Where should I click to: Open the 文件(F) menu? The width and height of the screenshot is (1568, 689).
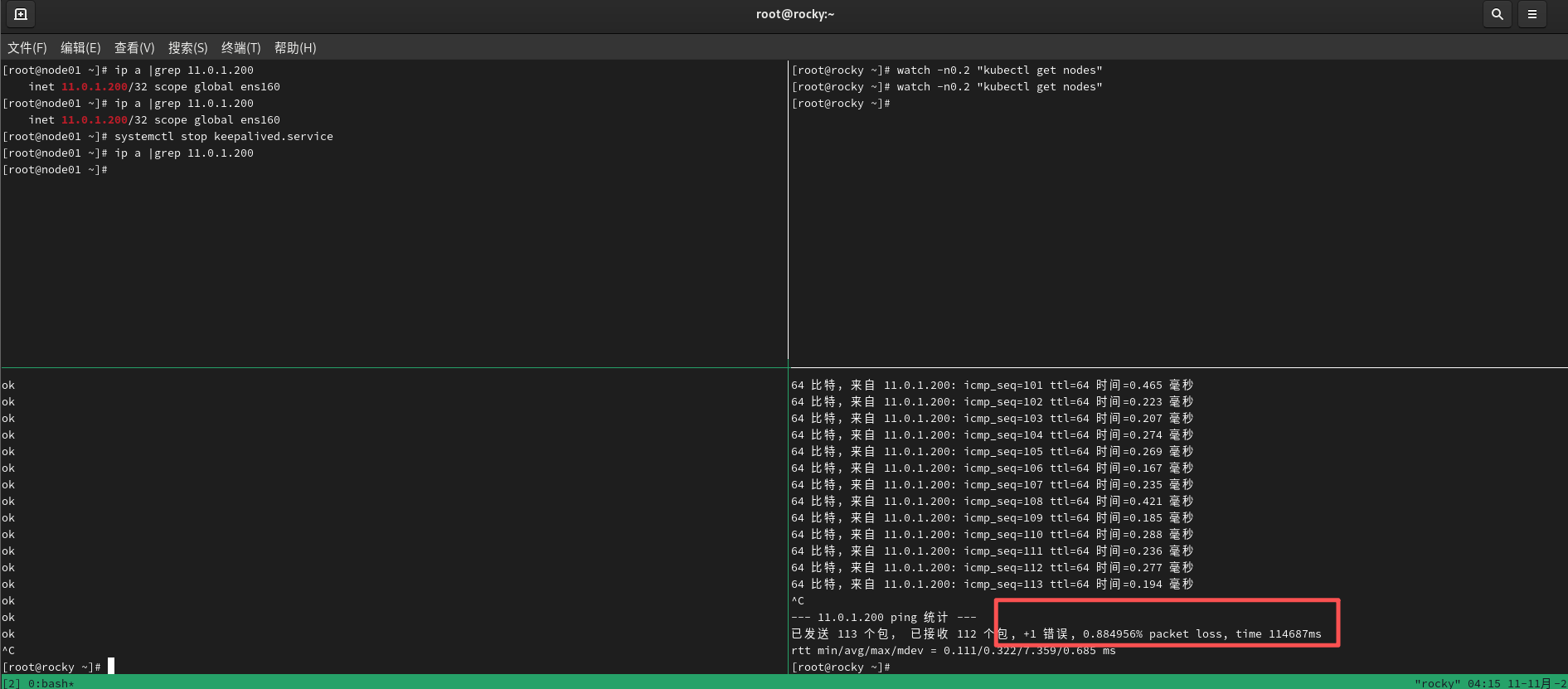tap(27, 48)
